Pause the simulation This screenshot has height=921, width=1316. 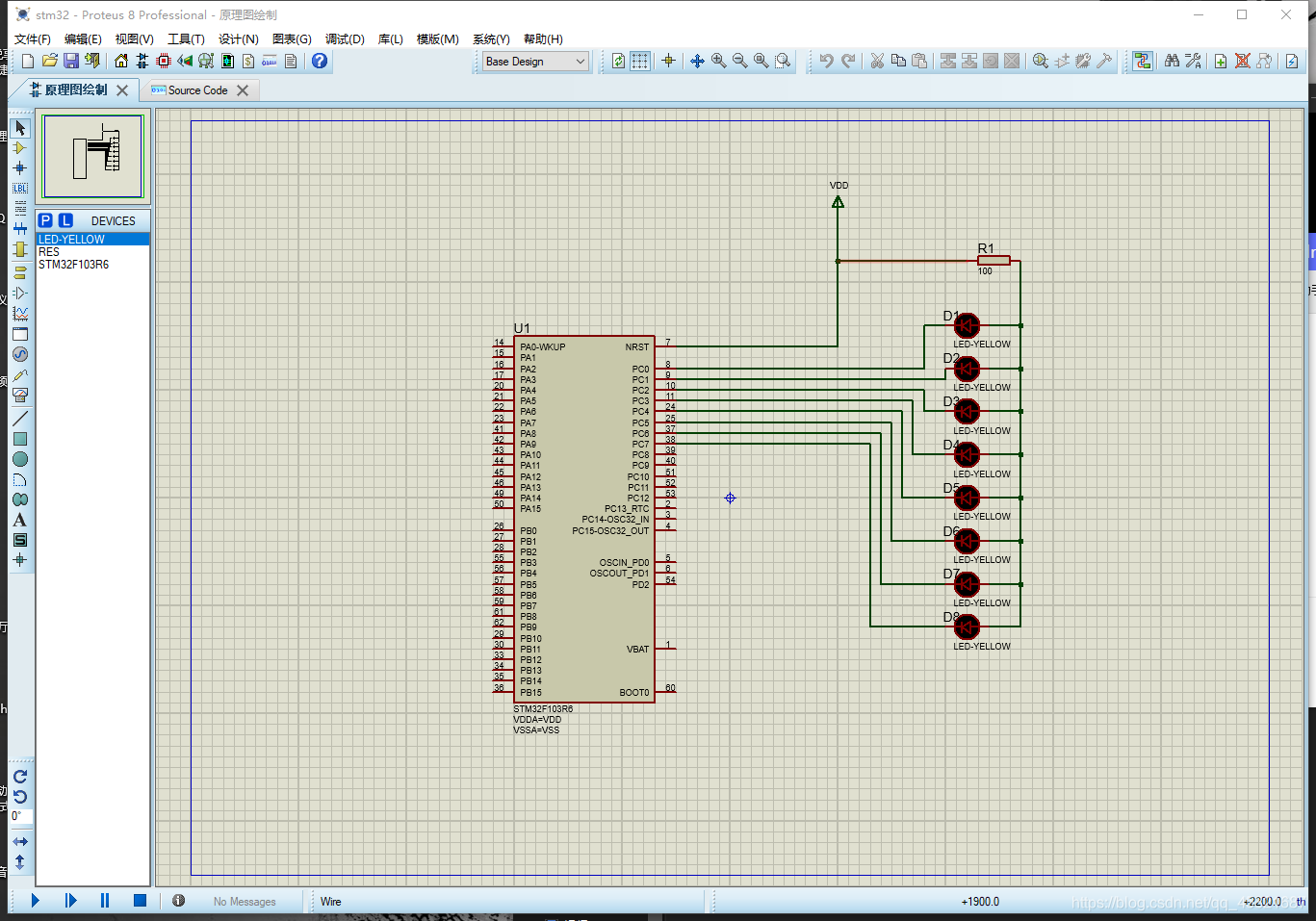pyautogui.click(x=105, y=901)
